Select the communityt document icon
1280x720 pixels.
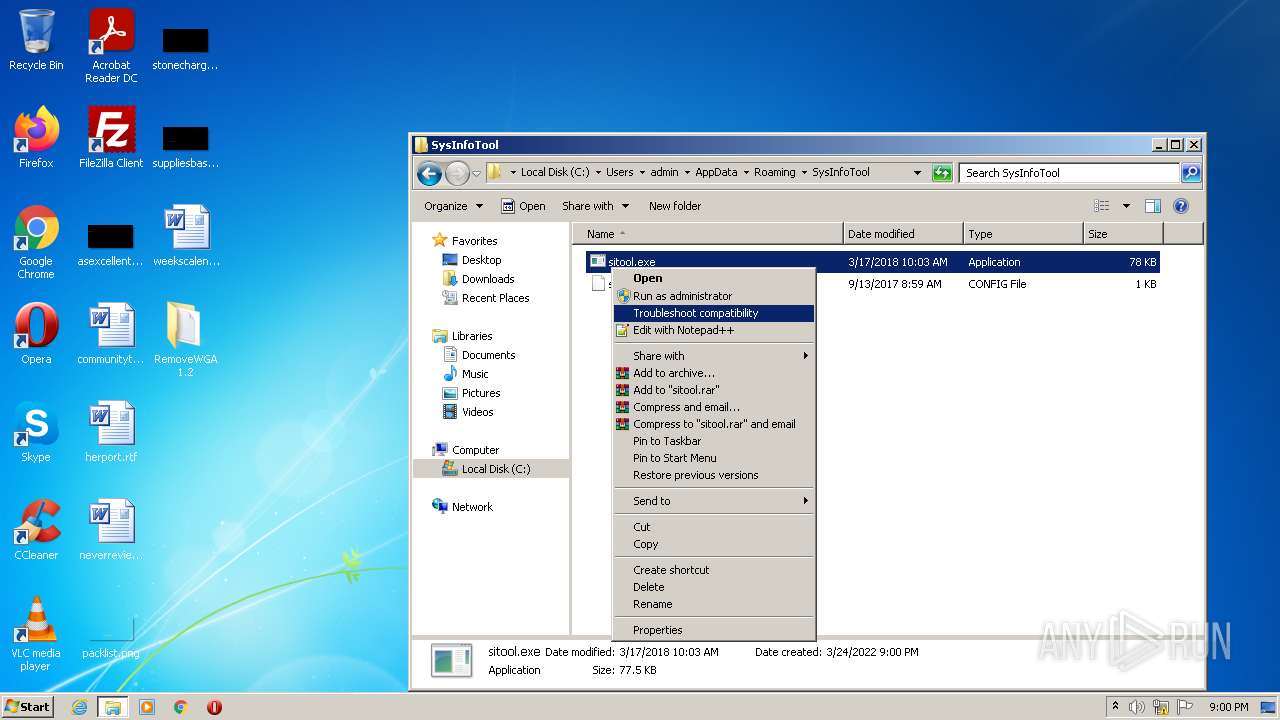(111, 334)
